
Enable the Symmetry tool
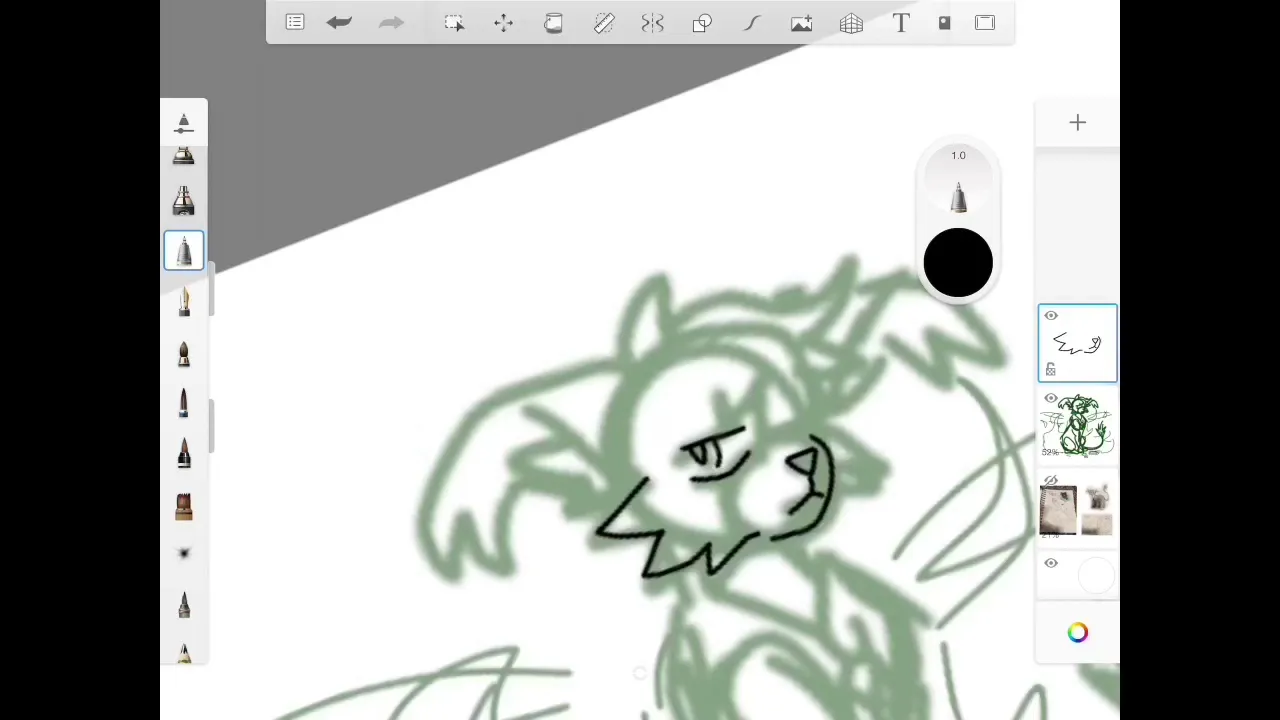point(652,22)
